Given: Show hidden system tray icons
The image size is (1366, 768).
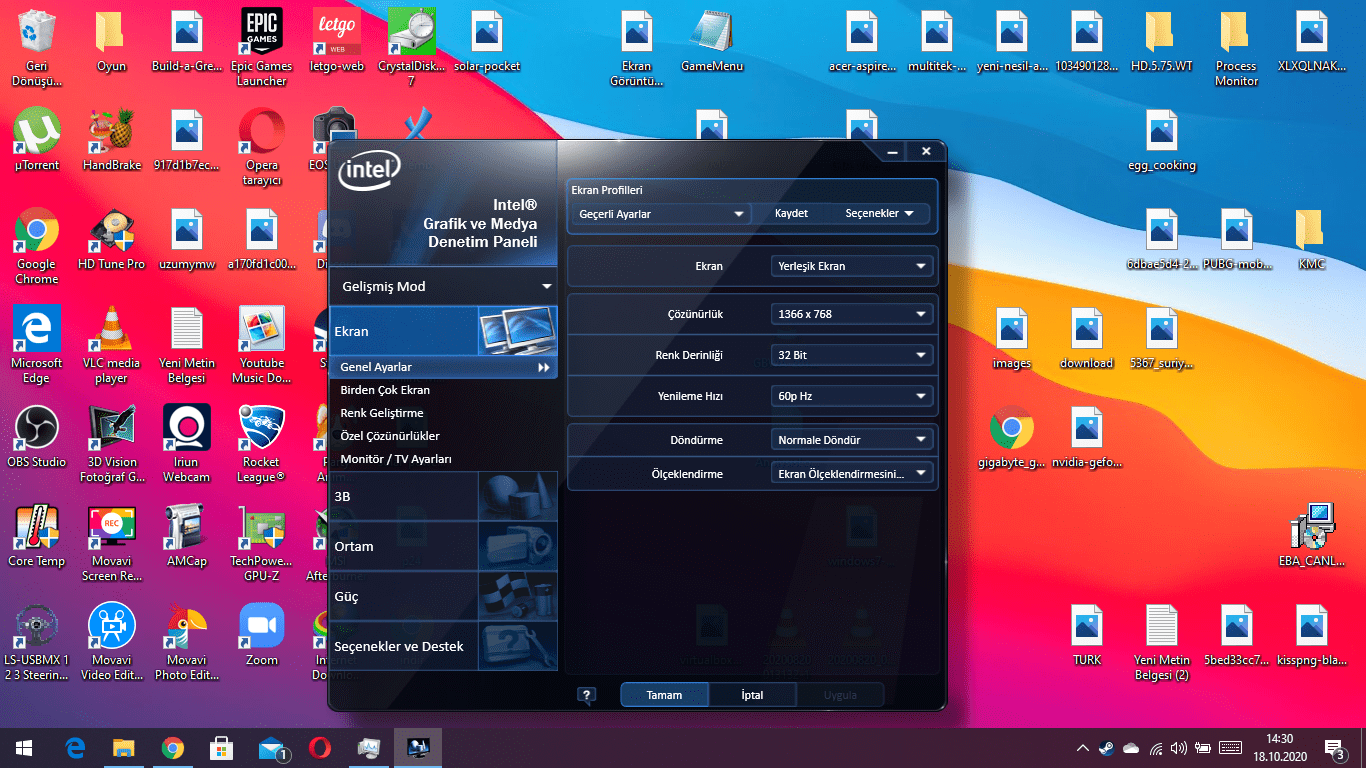Looking at the screenshot, I should [1082, 748].
